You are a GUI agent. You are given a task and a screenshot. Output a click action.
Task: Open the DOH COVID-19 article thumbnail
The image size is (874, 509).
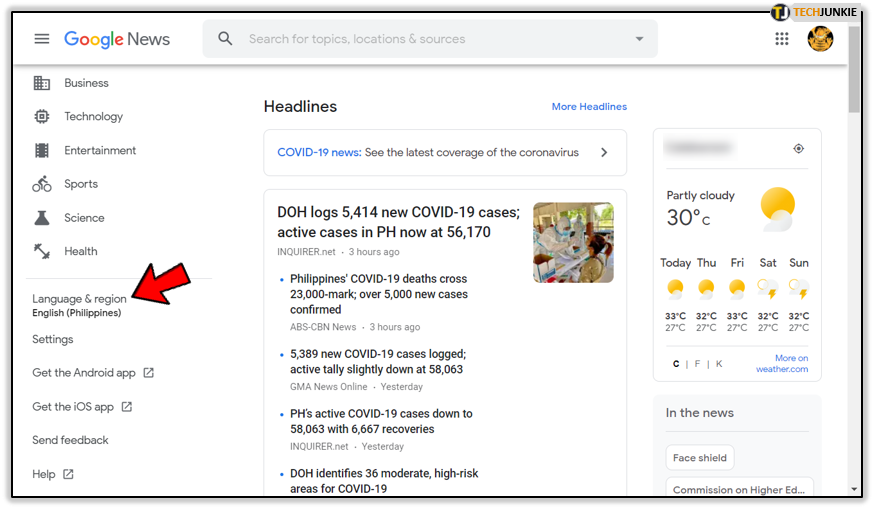[573, 243]
